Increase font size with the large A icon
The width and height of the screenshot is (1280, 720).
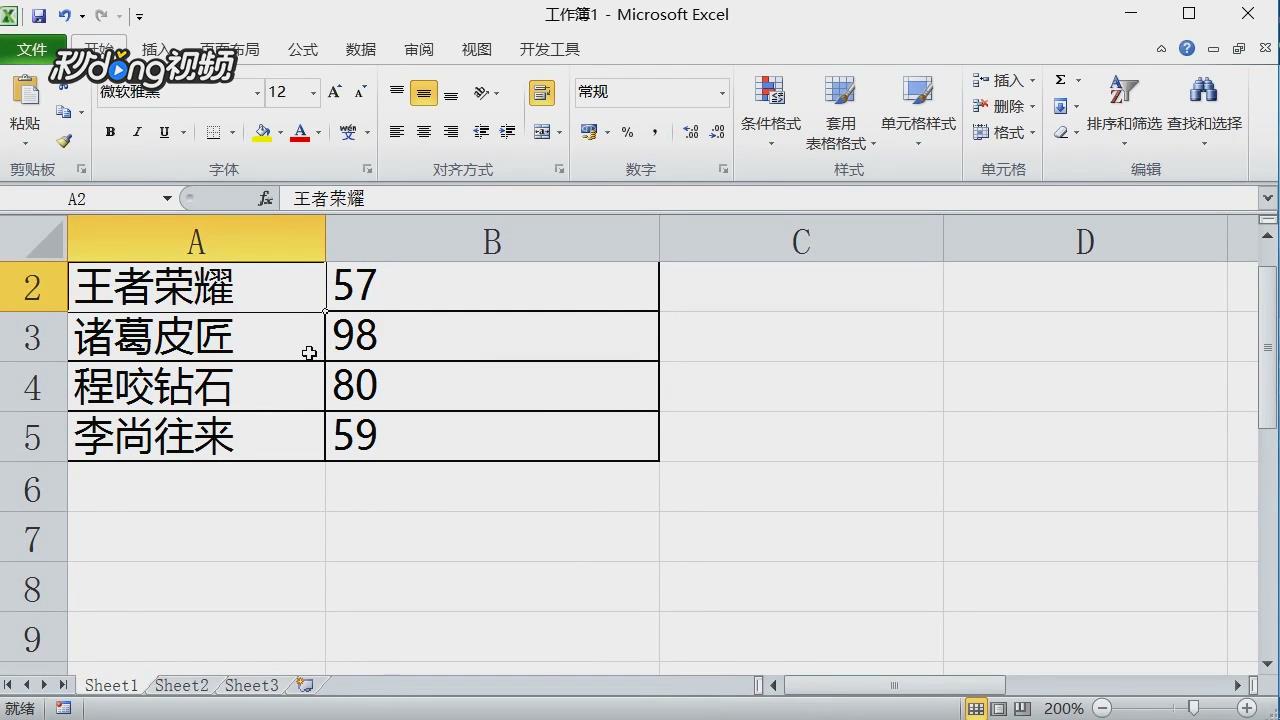(x=335, y=92)
